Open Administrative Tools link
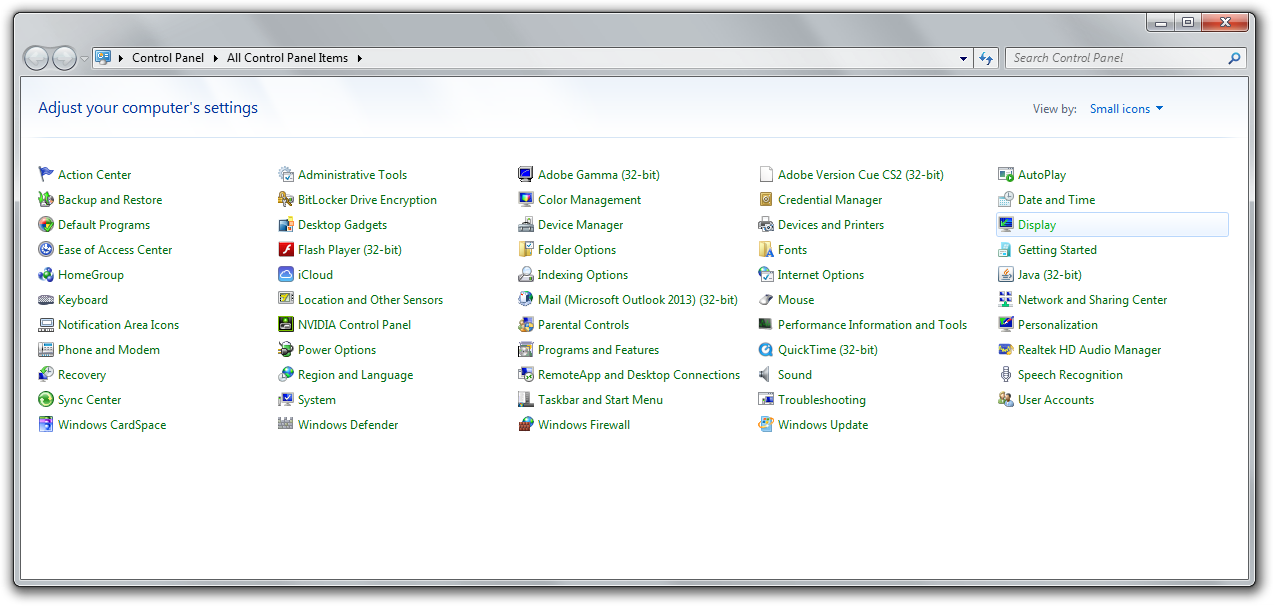This screenshot has height=606, width=1274. coord(352,174)
